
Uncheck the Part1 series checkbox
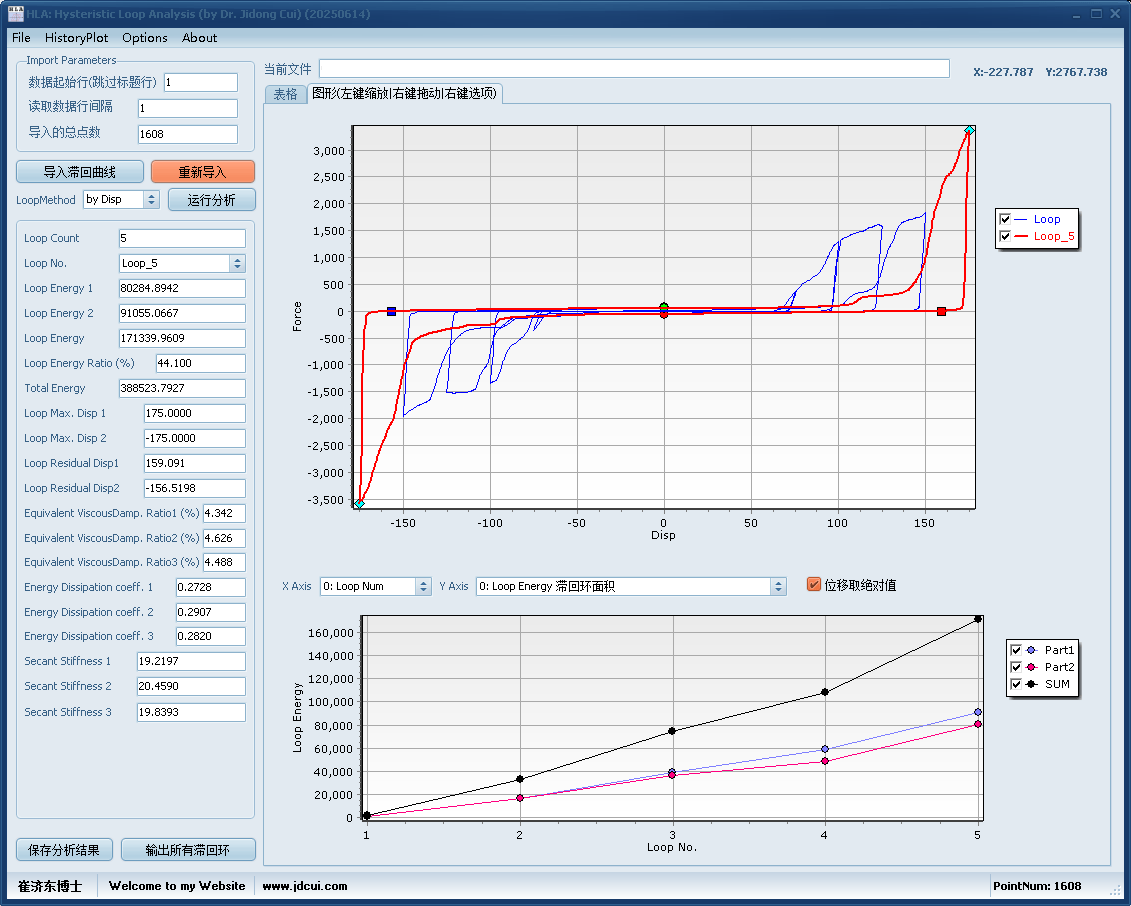coord(1016,650)
